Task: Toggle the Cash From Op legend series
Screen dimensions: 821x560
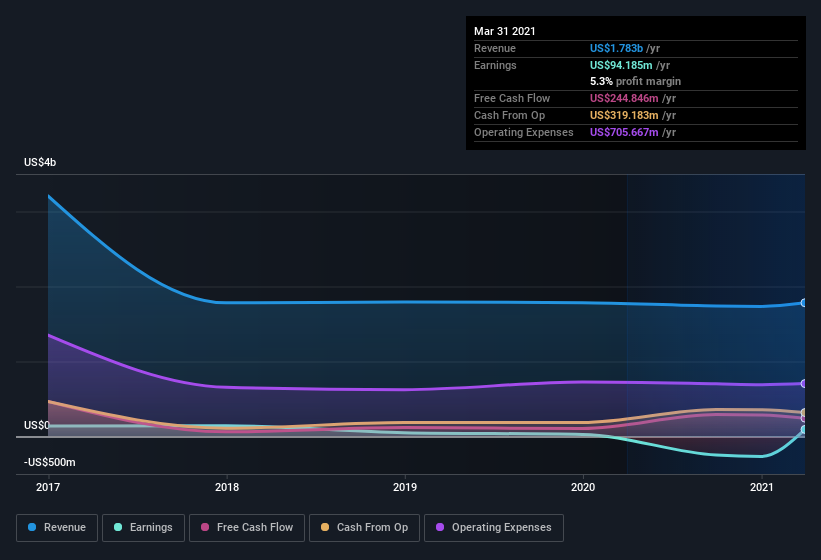Action: pyautogui.click(x=364, y=528)
